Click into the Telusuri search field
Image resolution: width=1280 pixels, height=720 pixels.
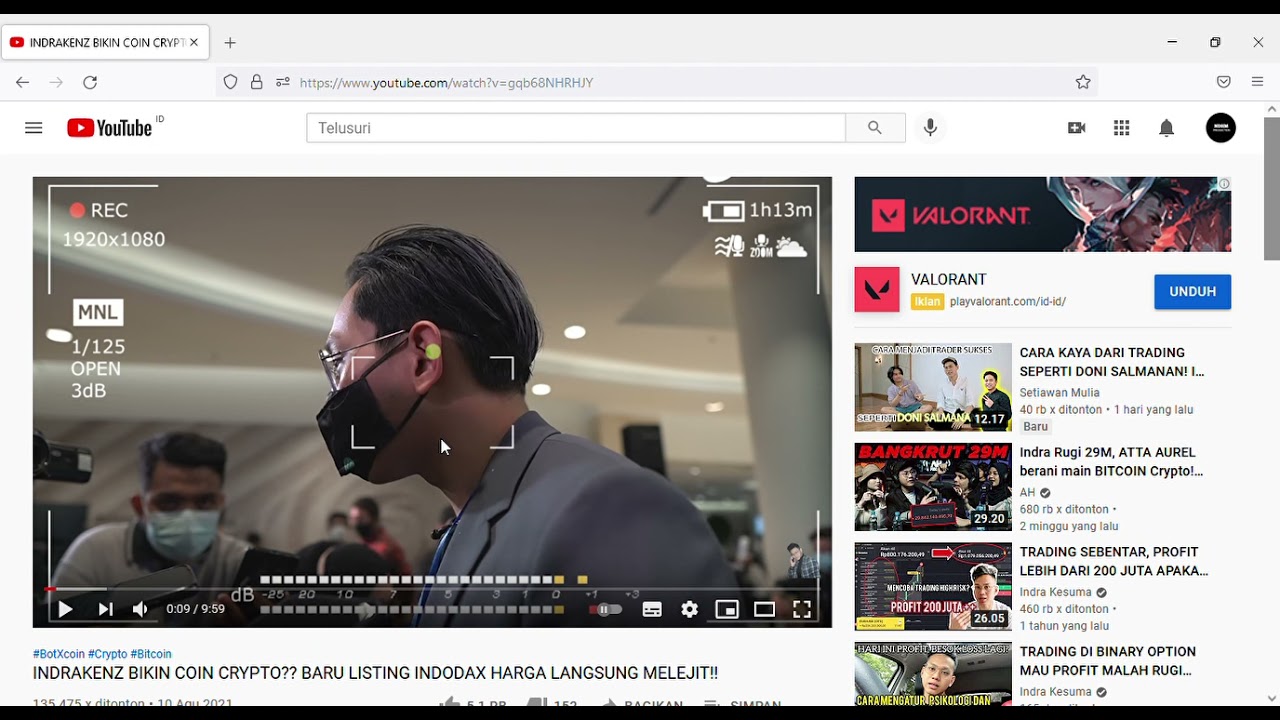pos(576,128)
